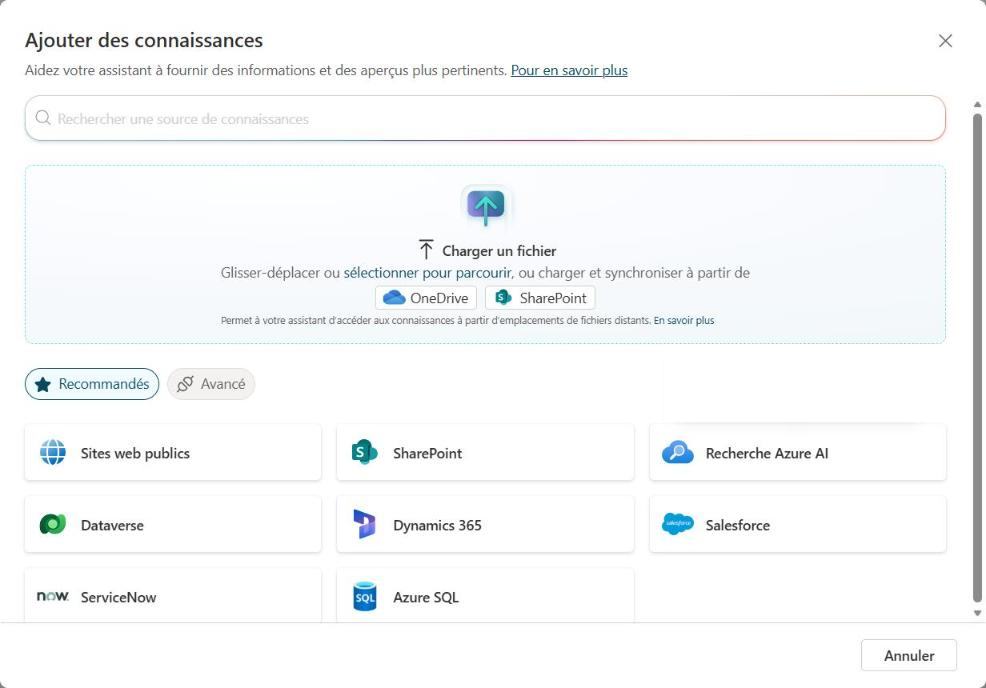Open the 'Pour en savoir plus' link
Image resolution: width=986 pixels, height=688 pixels.
pyautogui.click(x=569, y=70)
